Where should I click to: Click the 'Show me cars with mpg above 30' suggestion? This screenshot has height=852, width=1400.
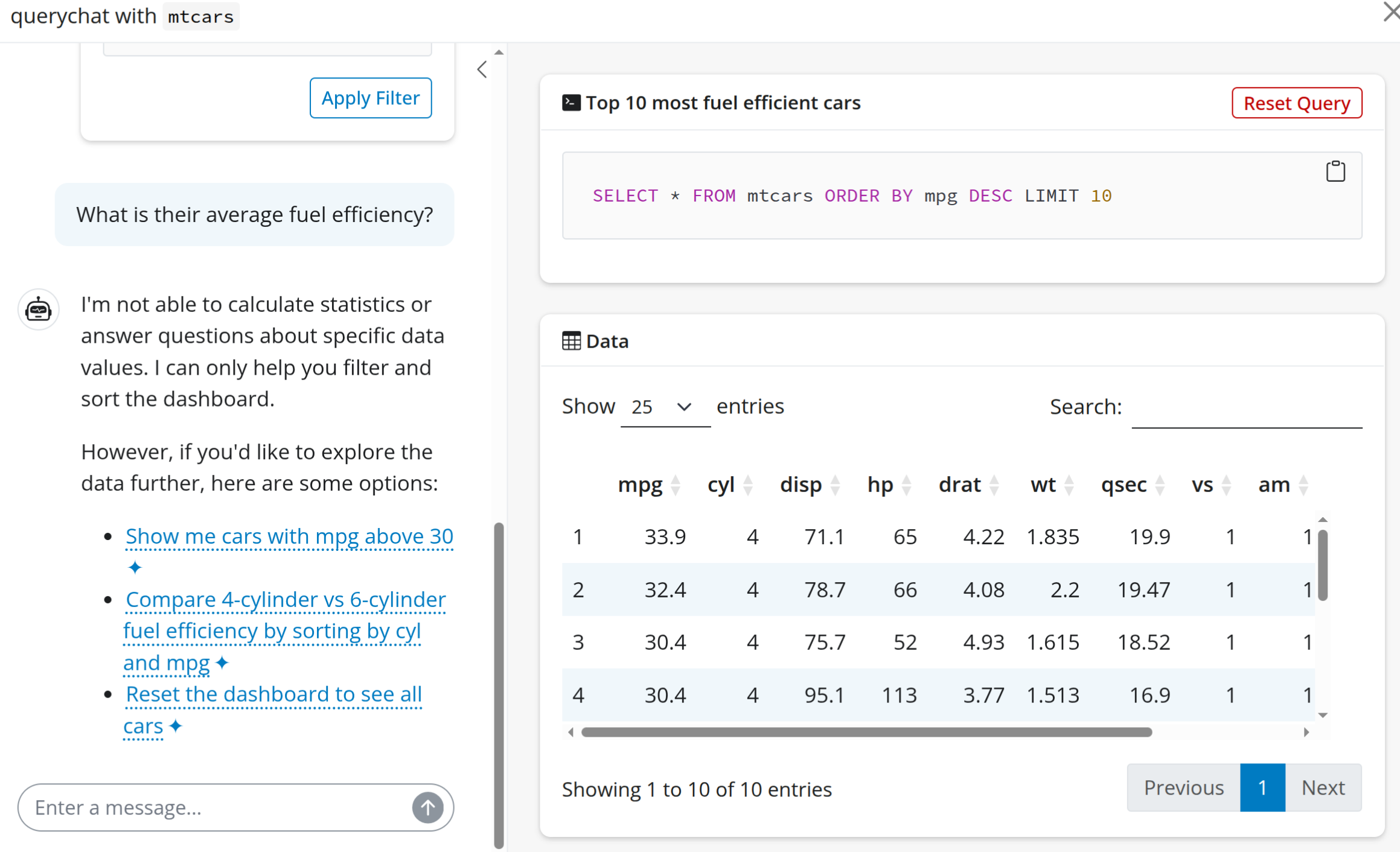pos(289,536)
